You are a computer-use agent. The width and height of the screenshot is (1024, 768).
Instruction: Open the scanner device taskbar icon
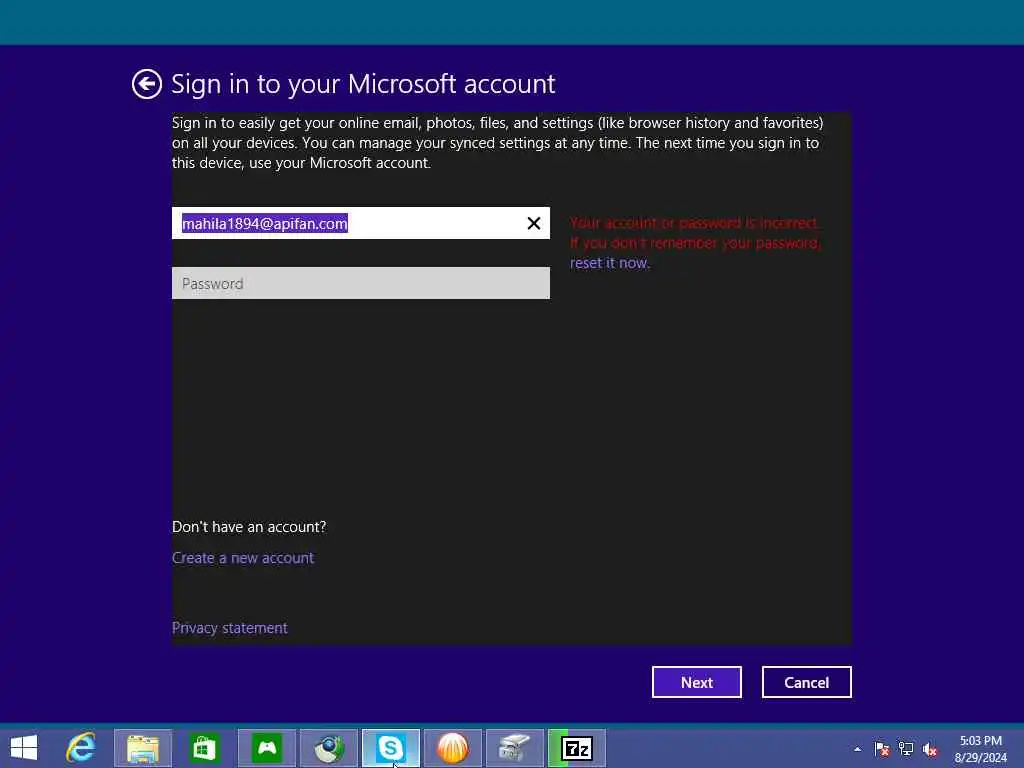(515, 748)
